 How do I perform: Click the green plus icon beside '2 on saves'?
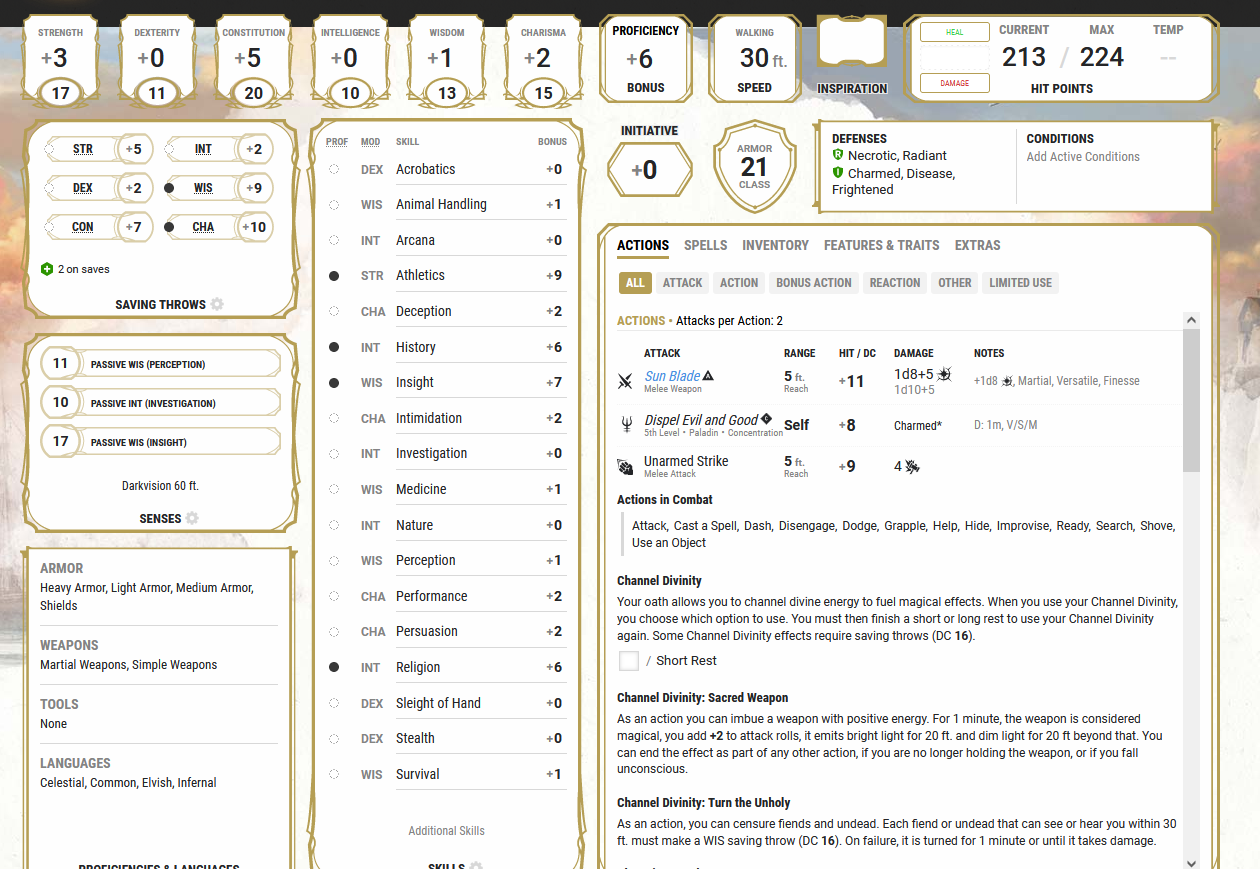(47, 269)
